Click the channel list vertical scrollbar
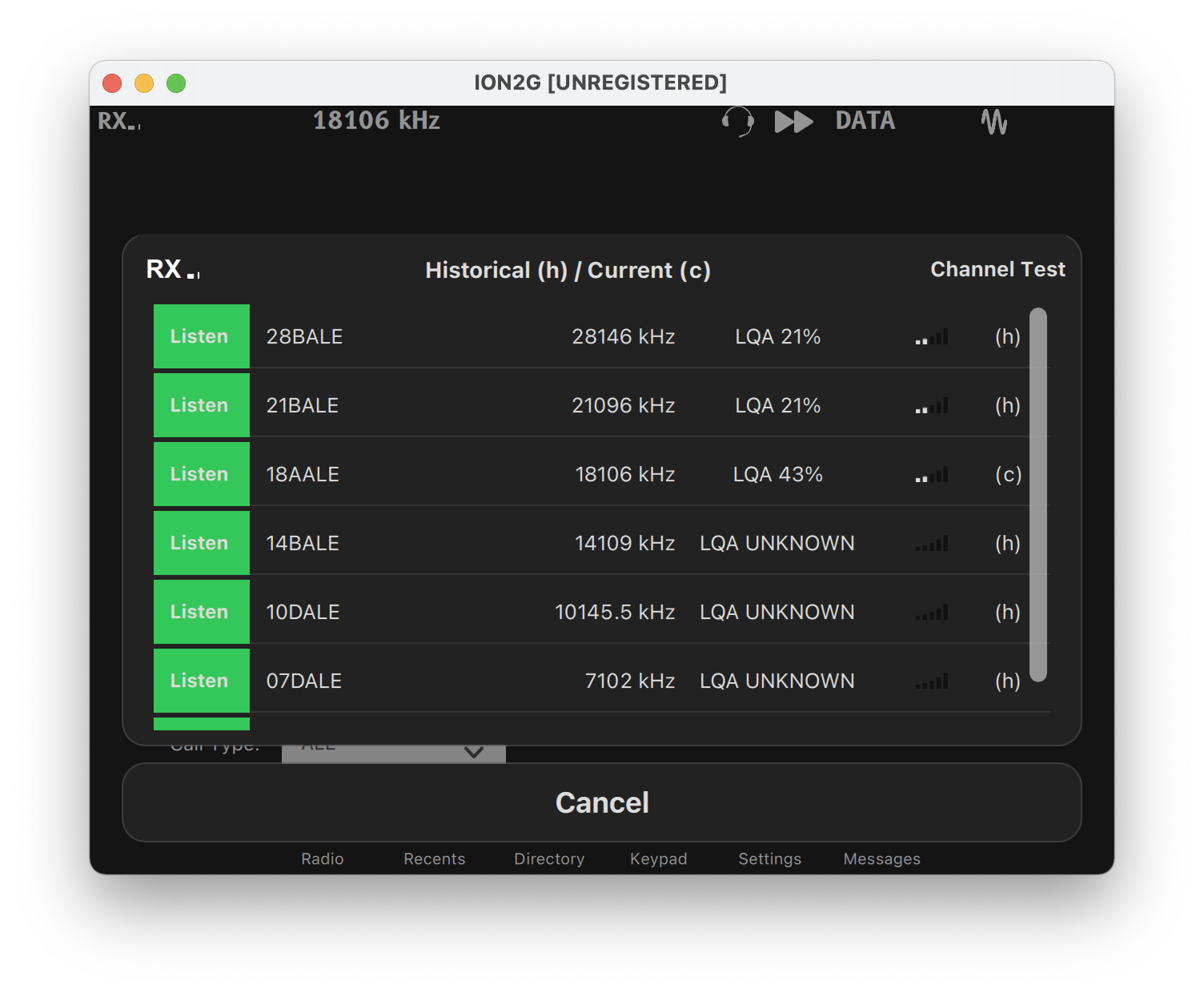This screenshot has height=993, width=1204. pyautogui.click(x=1038, y=495)
